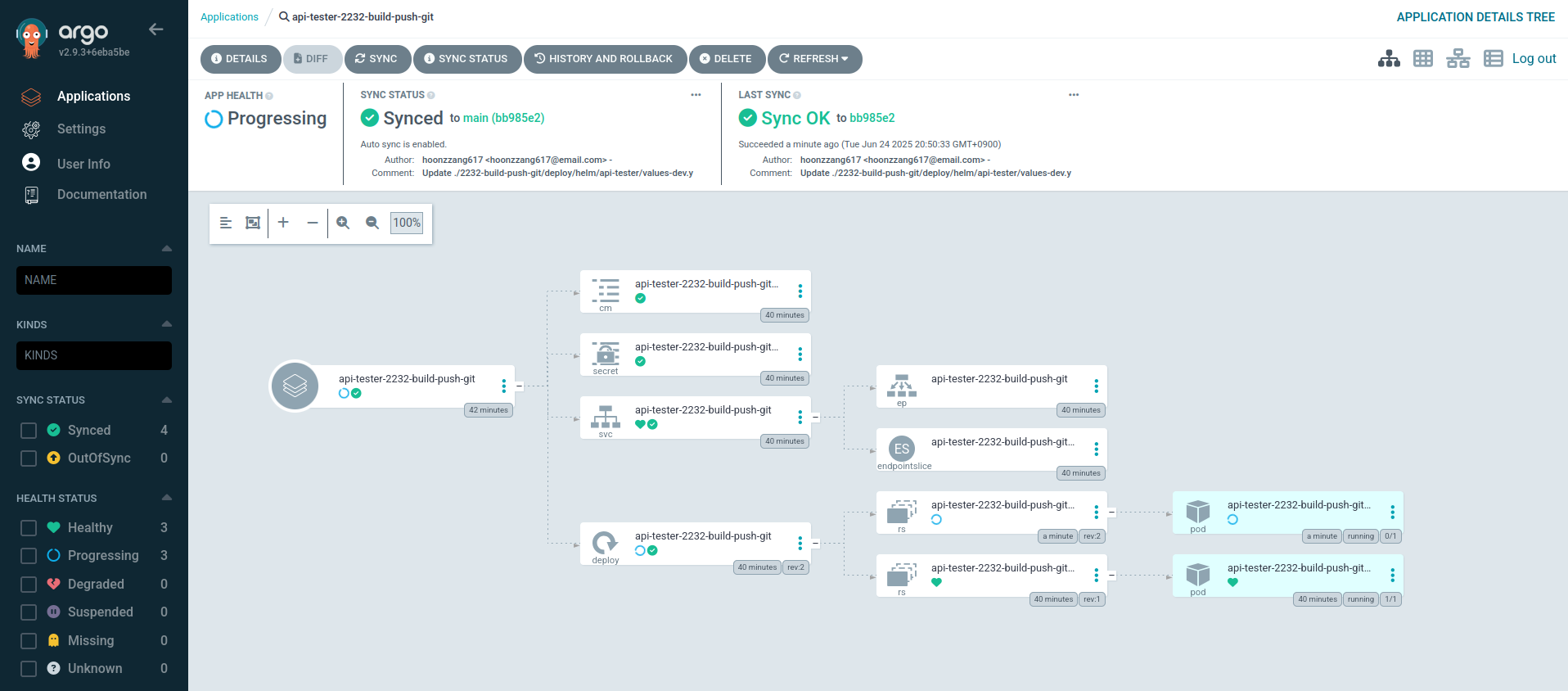Collapse the sidebar with the back arrow
This screenshot has height=691, width=1568.
coord(156,29)
